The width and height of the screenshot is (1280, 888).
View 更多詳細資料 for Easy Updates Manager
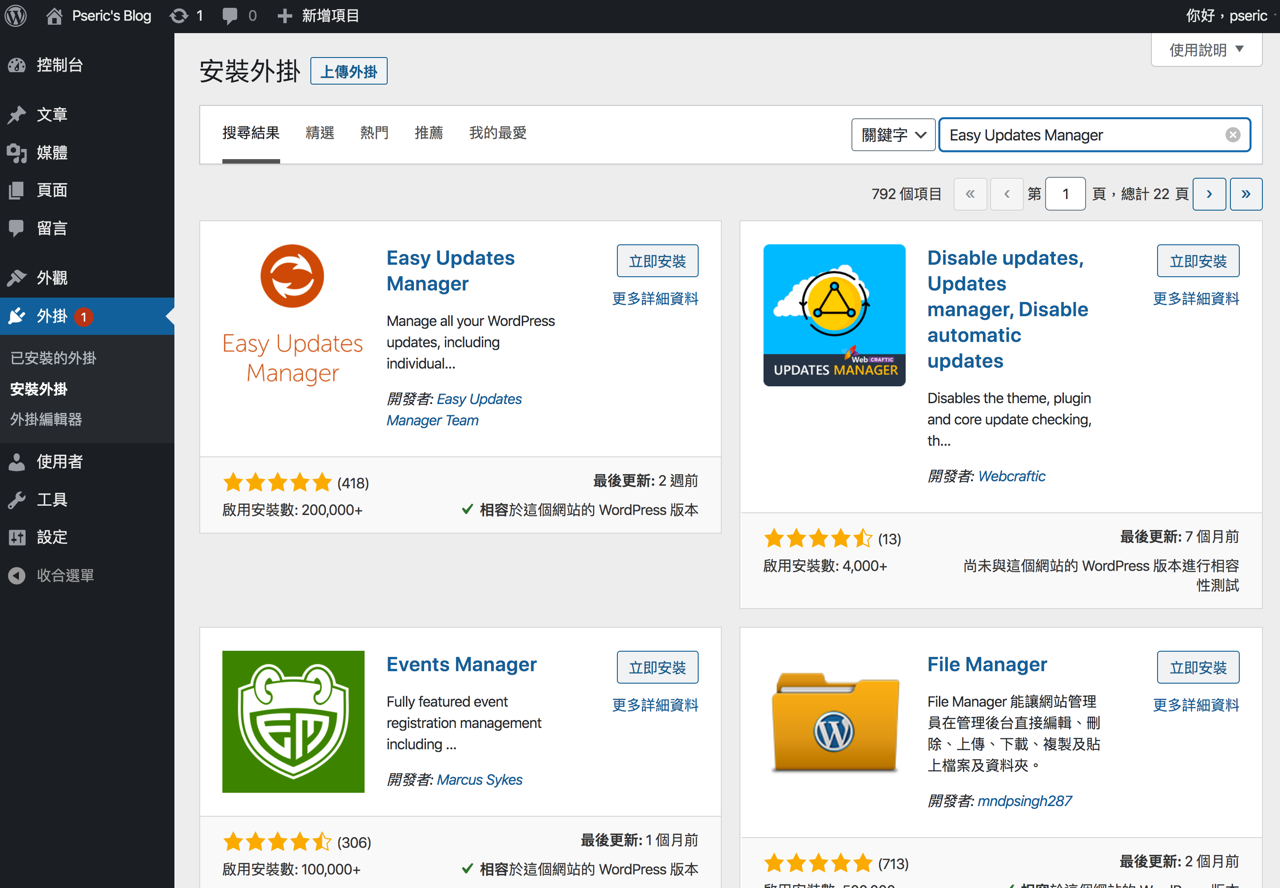(655, 298)
